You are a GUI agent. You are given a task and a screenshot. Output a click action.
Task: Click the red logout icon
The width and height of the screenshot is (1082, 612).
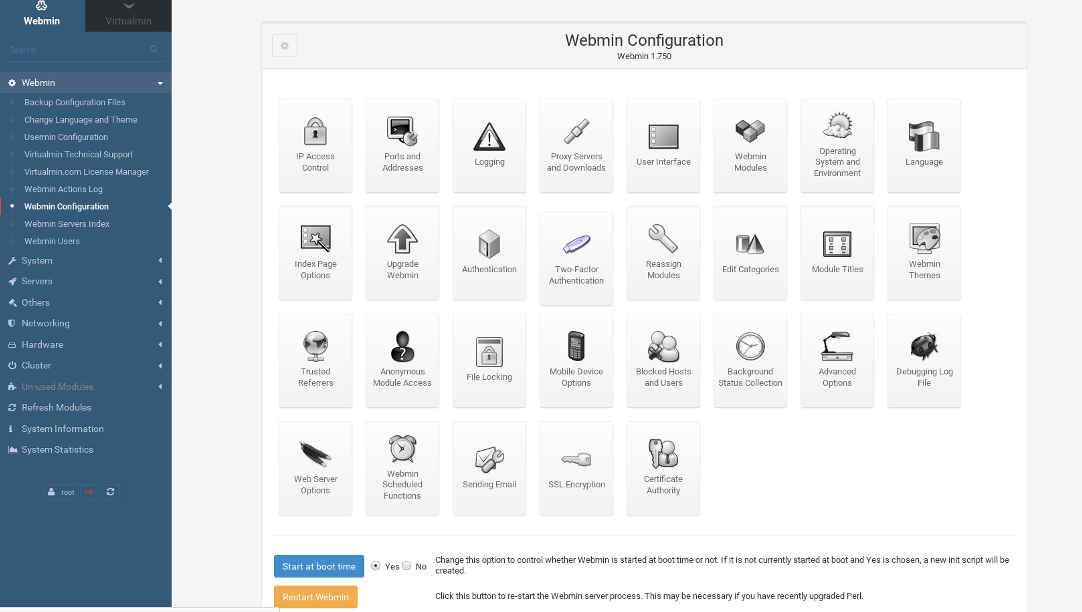click(x=90, y=492)
